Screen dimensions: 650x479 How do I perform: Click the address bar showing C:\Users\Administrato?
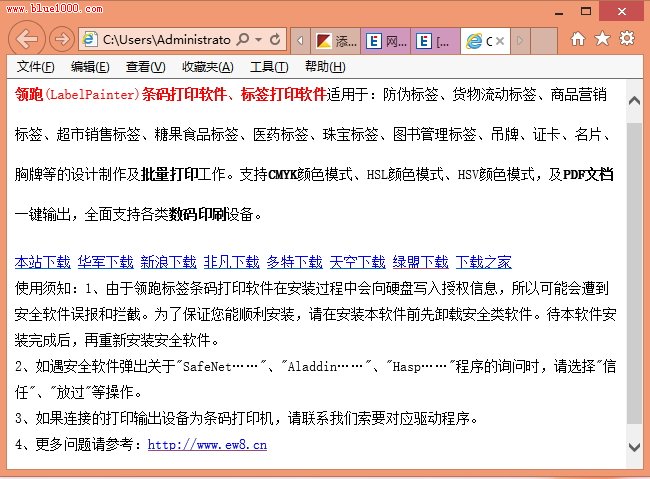[x=166, y=40]
